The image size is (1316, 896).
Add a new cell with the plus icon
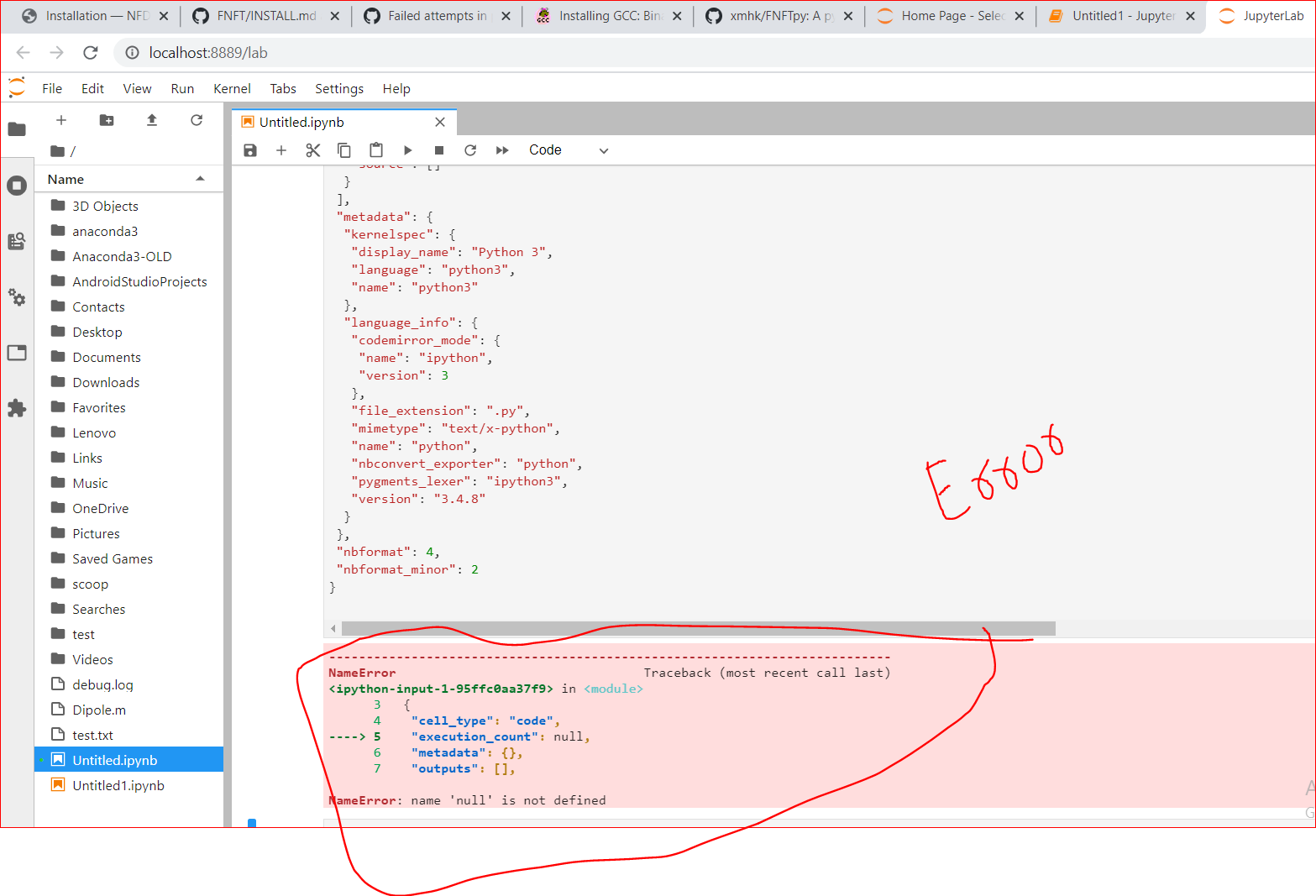pos(281,149)
